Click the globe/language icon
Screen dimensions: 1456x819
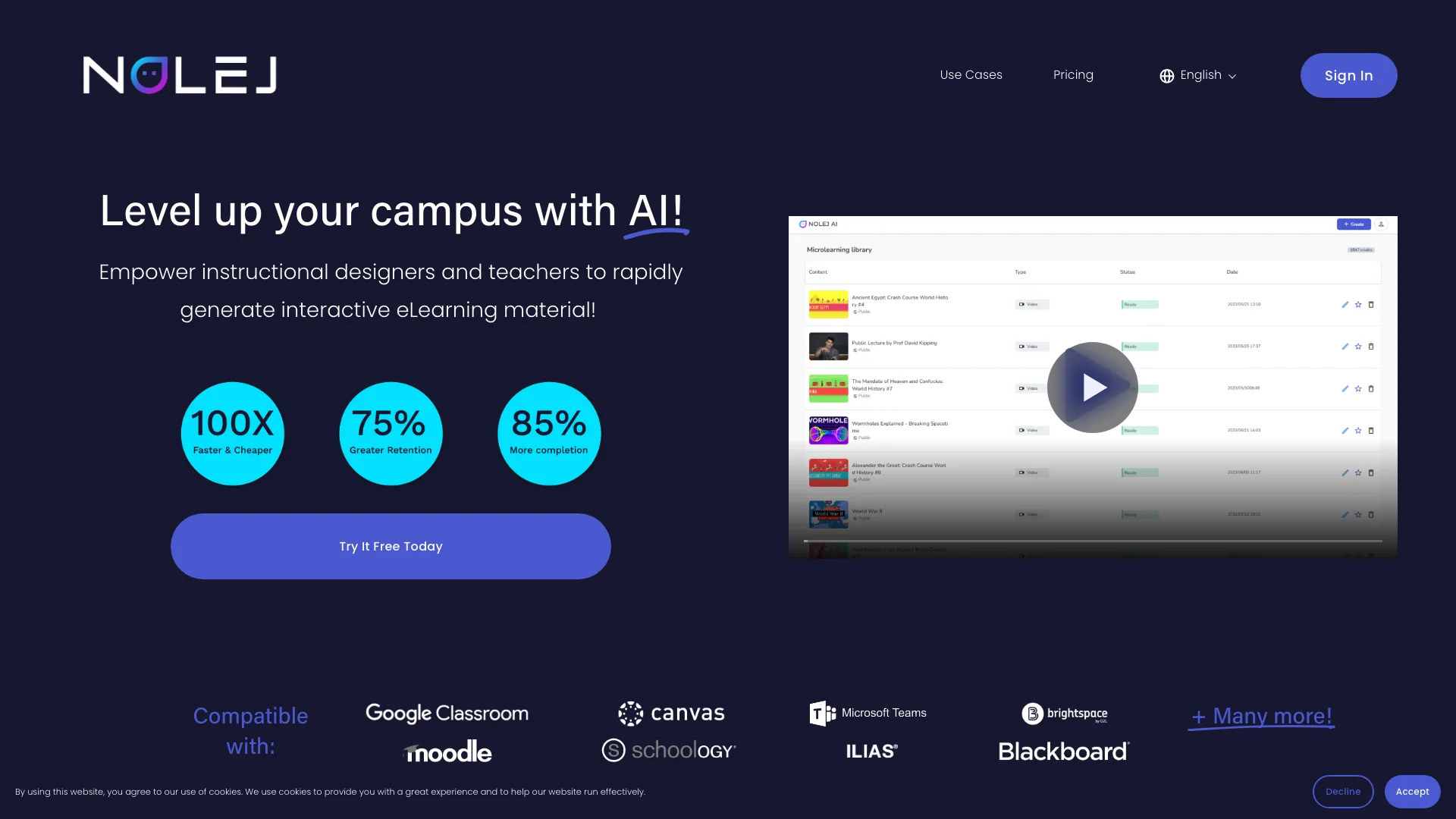pos(1167,75)
